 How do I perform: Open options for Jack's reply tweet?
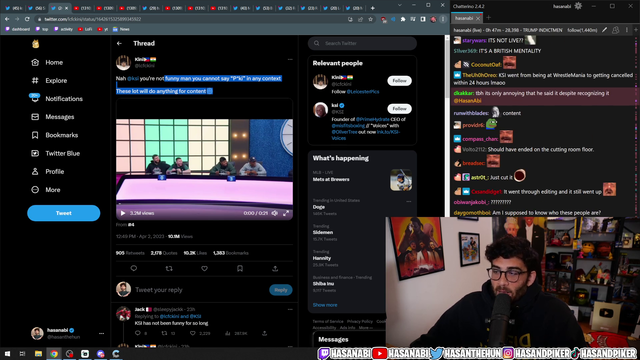pos(290,309)
